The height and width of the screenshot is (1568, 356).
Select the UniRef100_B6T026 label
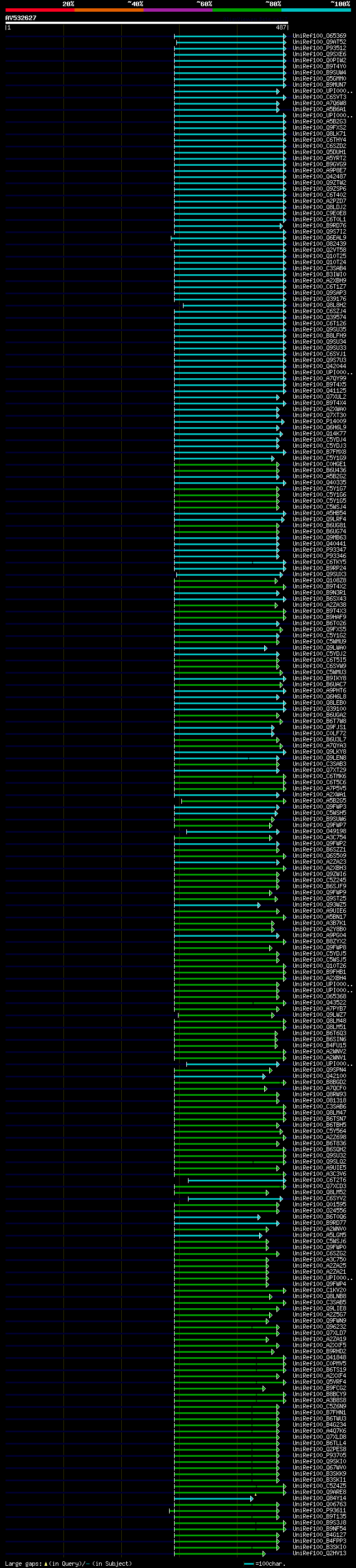pos(319,624)
